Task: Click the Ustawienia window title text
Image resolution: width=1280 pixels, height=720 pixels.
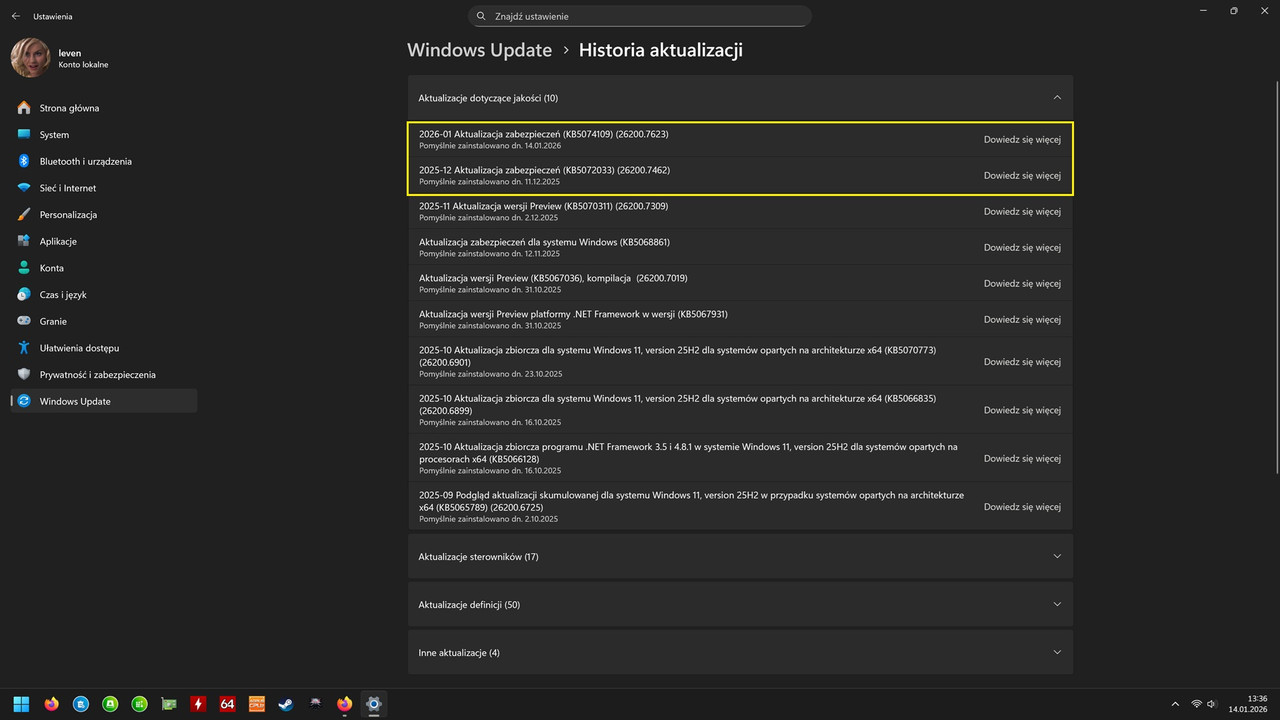Action: click(53, 16)
